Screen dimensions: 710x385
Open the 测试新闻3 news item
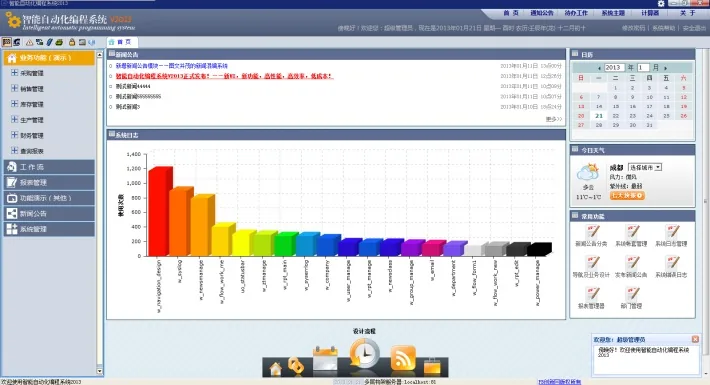128,107
